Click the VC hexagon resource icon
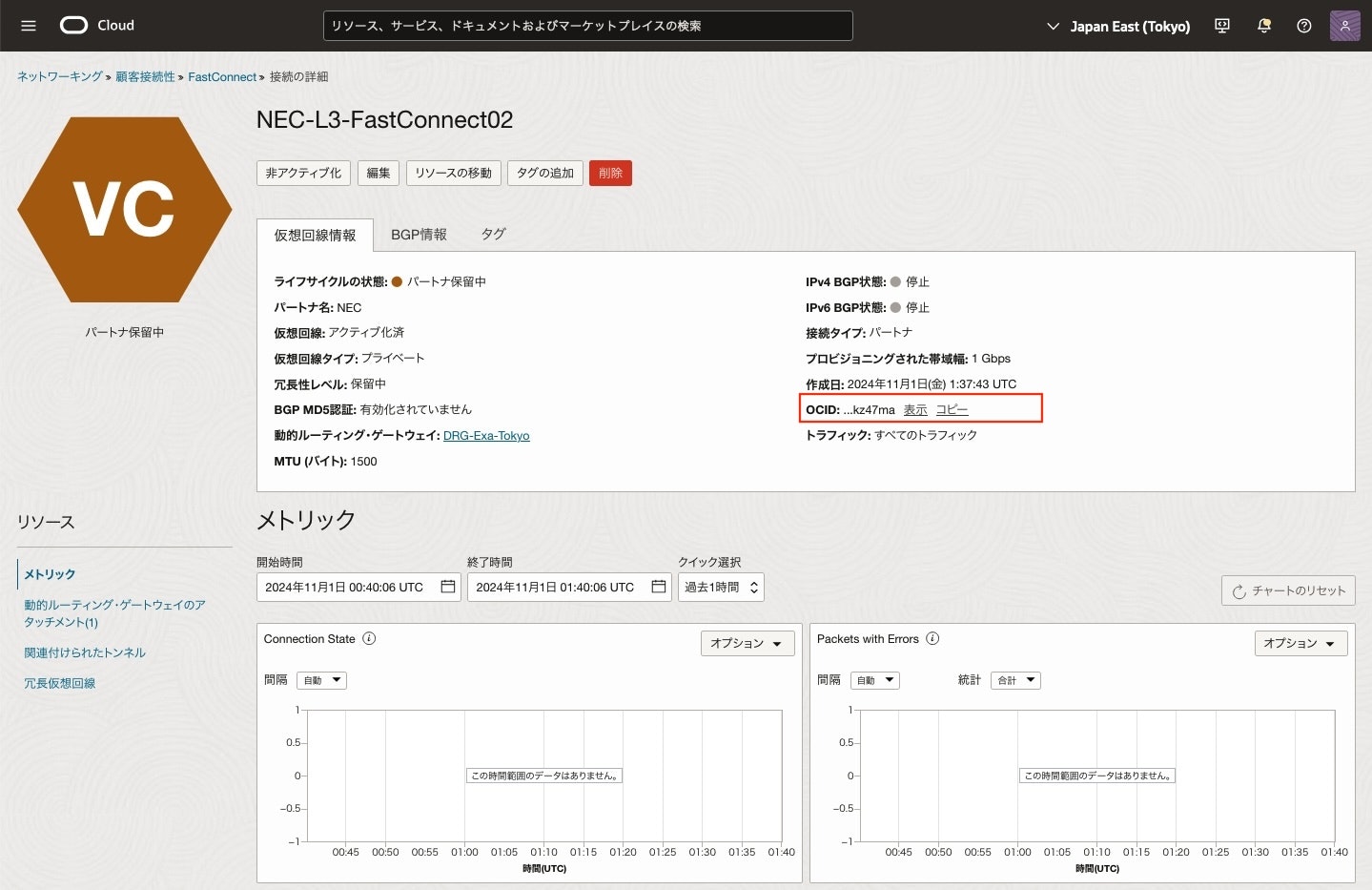Viewport: 1372px width, 890px height. [125, 210]
